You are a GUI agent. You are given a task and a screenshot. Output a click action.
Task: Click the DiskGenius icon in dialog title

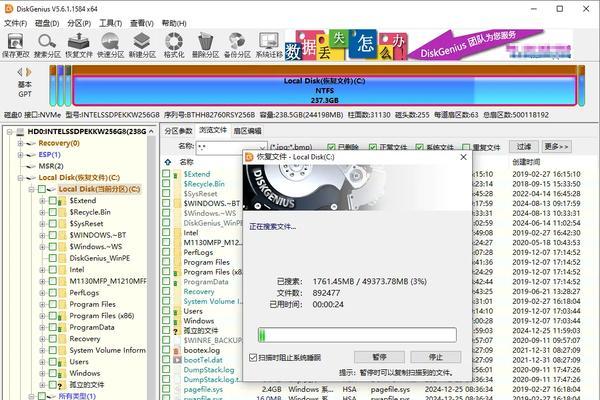(249, 157)
